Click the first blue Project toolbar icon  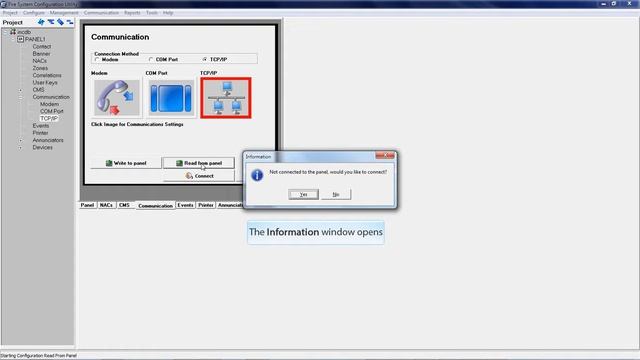click(x=41, y=22)
